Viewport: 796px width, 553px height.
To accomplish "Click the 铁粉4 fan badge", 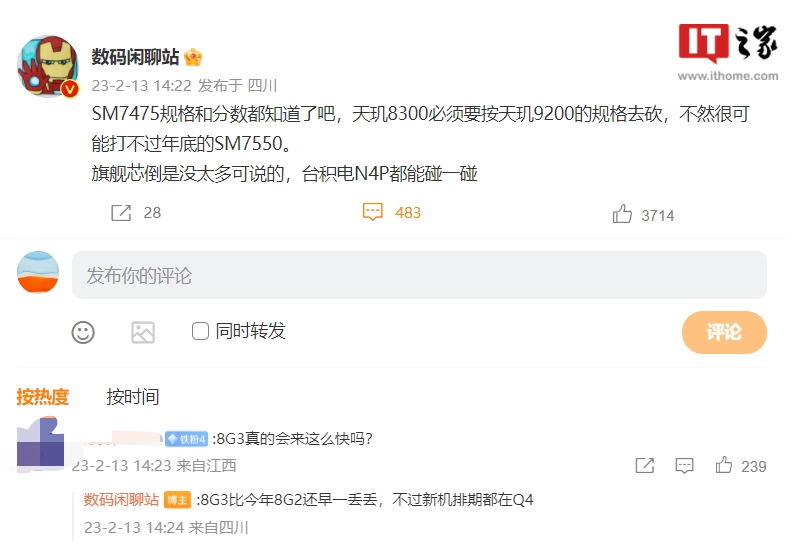I will tap(186, 439).
